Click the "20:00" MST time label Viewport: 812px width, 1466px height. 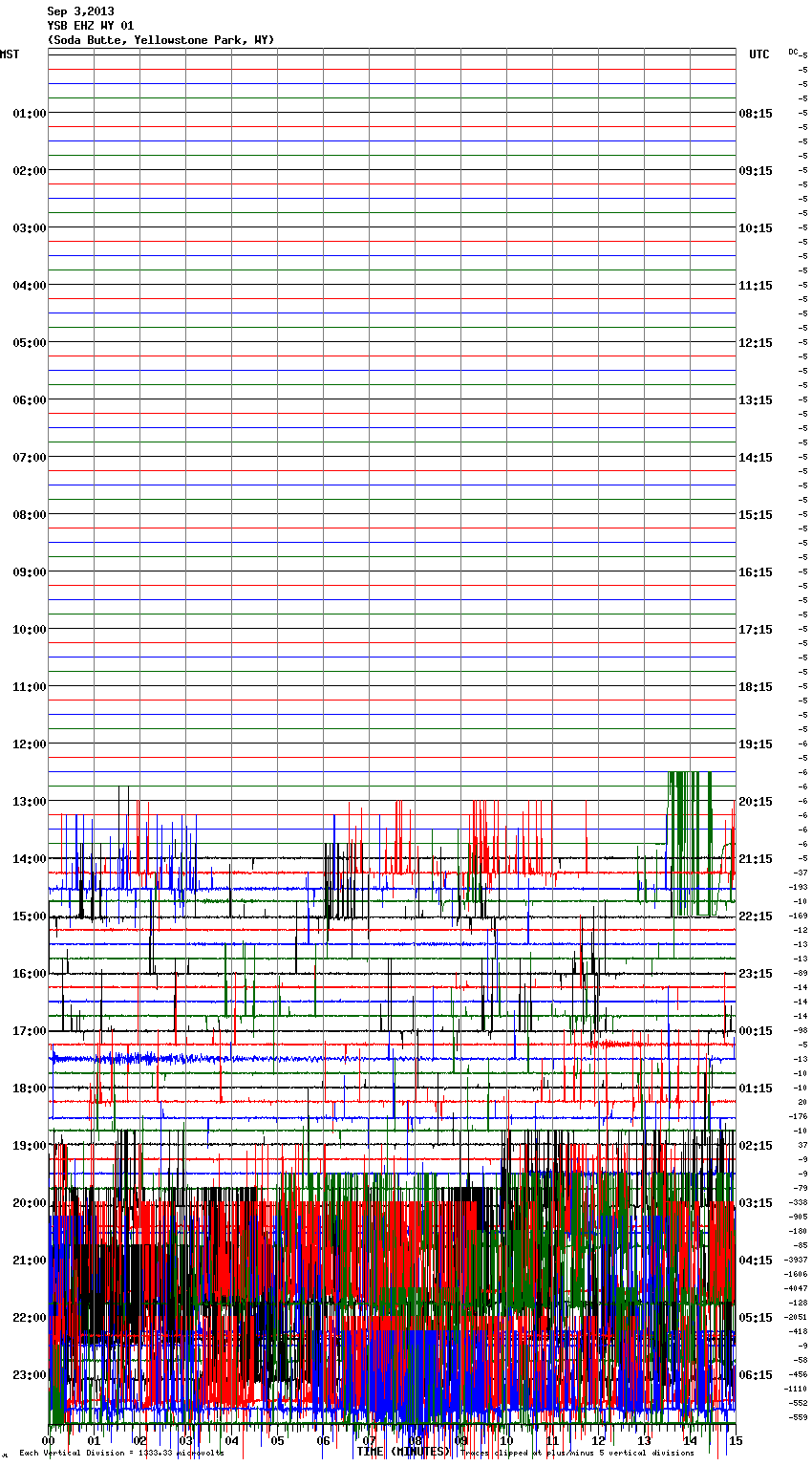coord(30,1203)
